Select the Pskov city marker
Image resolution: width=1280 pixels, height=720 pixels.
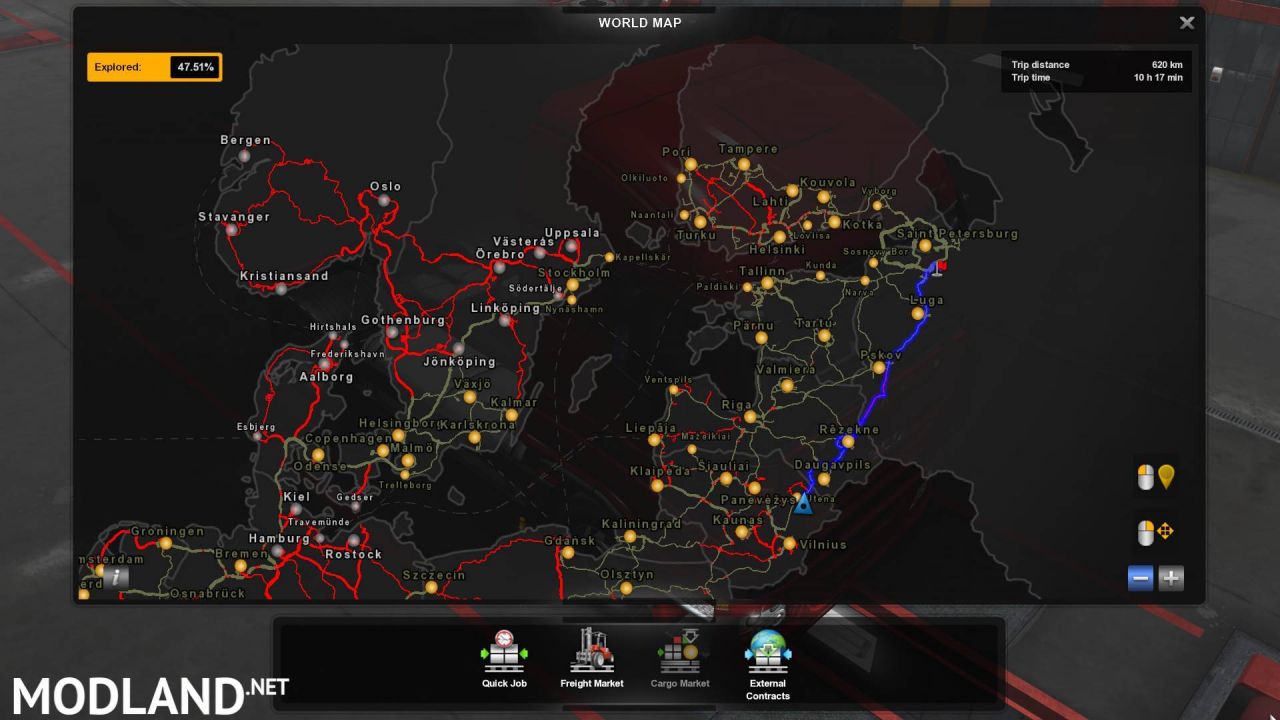click(x=879, y=368)
